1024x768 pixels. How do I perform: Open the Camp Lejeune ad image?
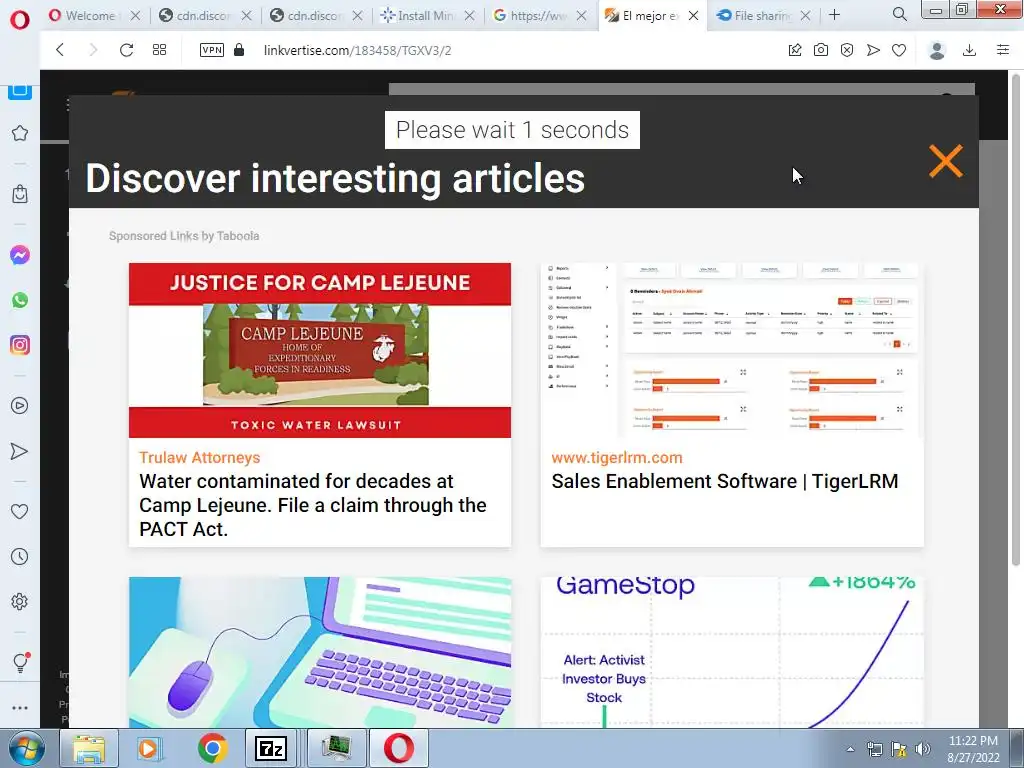[320, 350]
